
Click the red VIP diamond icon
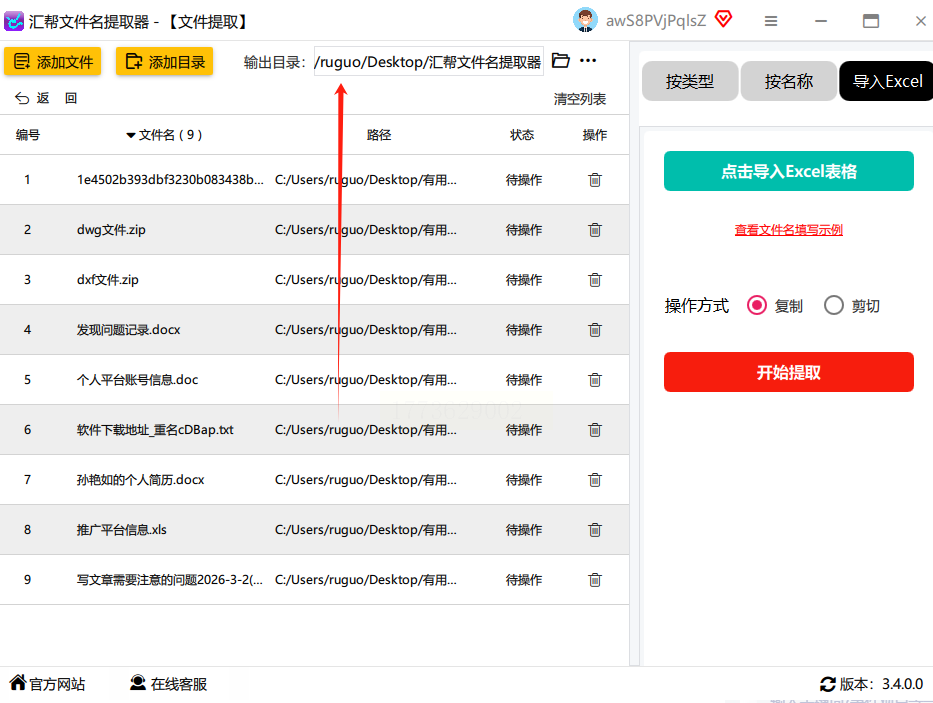[723, 20]
